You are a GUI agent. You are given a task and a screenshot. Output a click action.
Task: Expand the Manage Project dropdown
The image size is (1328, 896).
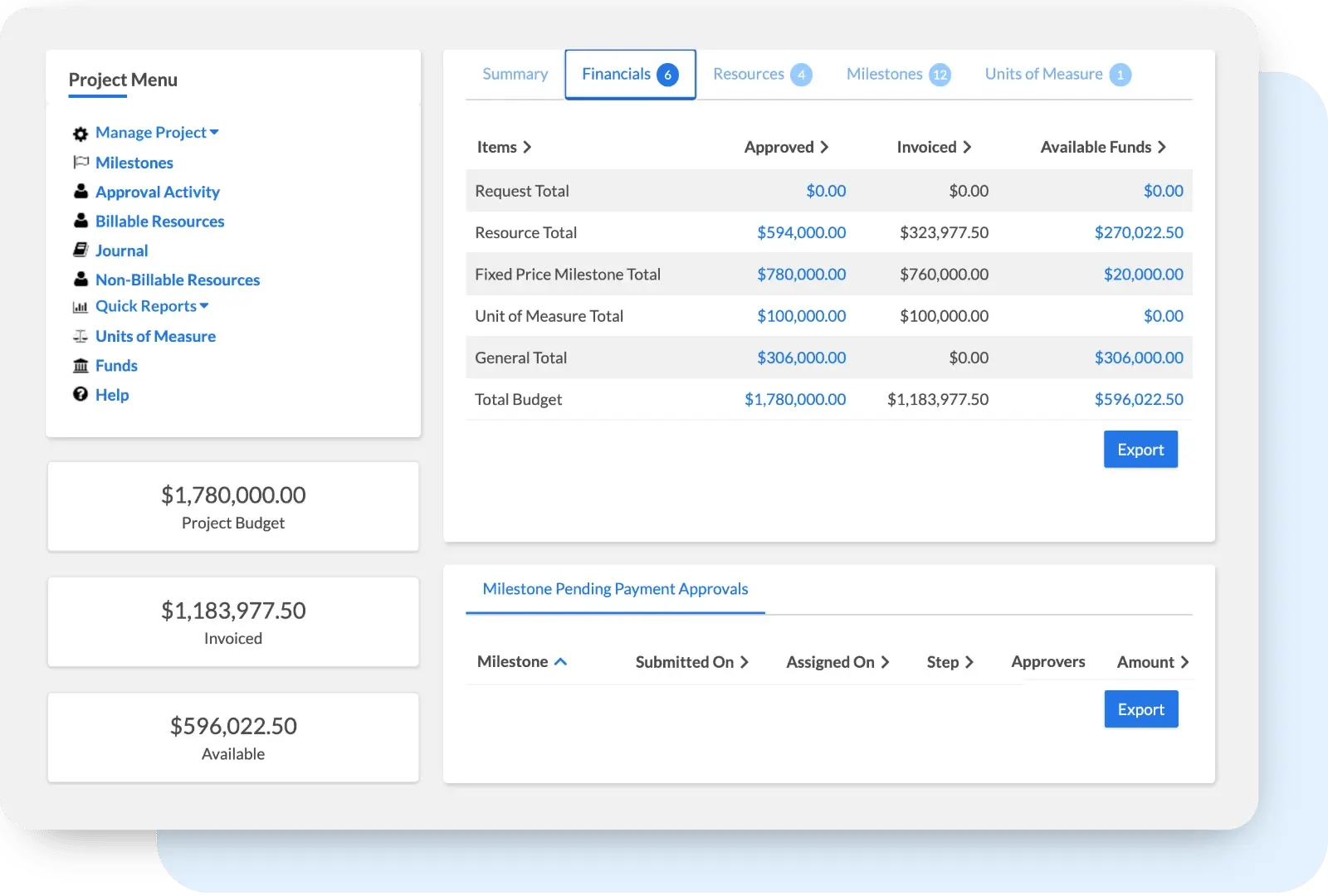click(157, 133)
